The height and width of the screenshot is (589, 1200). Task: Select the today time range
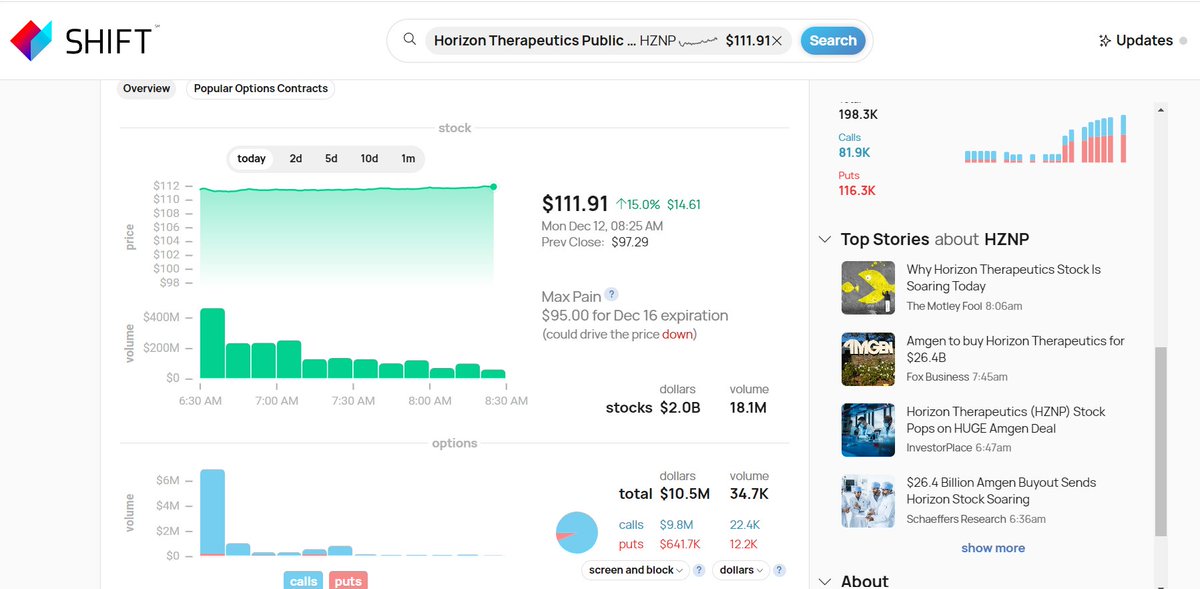(252, 159)
